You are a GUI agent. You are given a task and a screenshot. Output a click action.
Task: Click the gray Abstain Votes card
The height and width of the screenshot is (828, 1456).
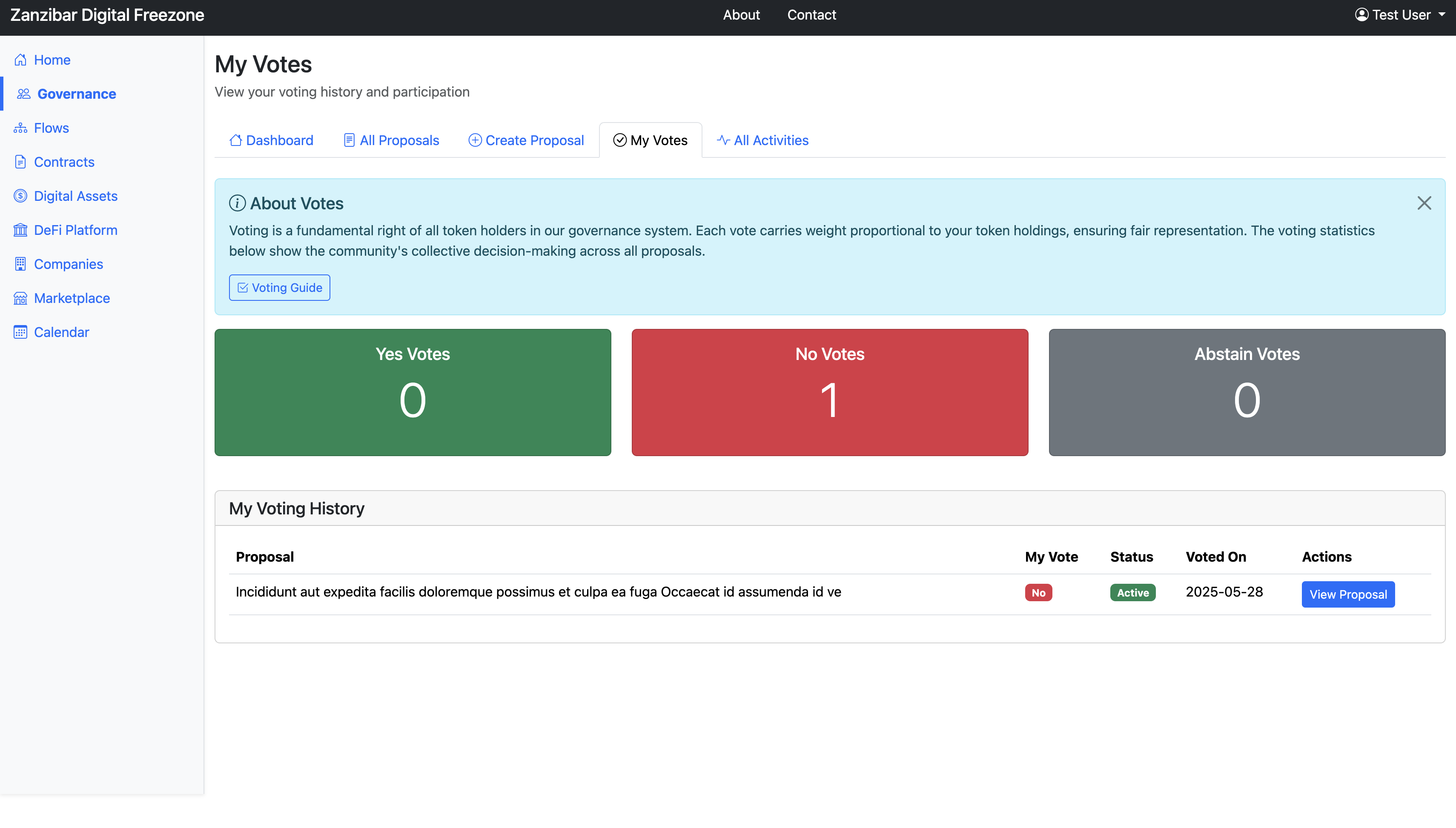click(x=1247, y=392)
